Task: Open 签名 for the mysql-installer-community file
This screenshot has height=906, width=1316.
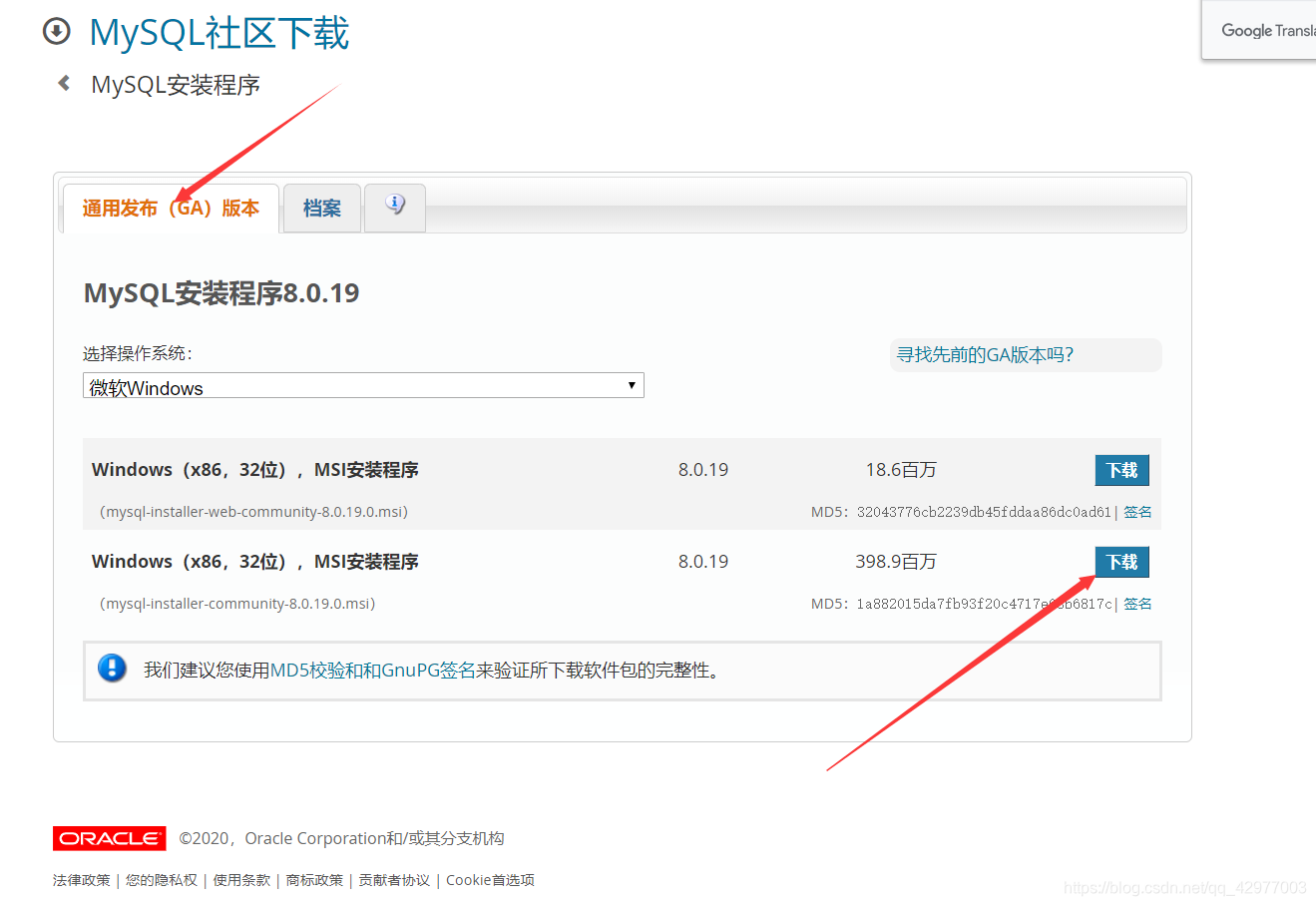Action: click(x=1137, y=604)
